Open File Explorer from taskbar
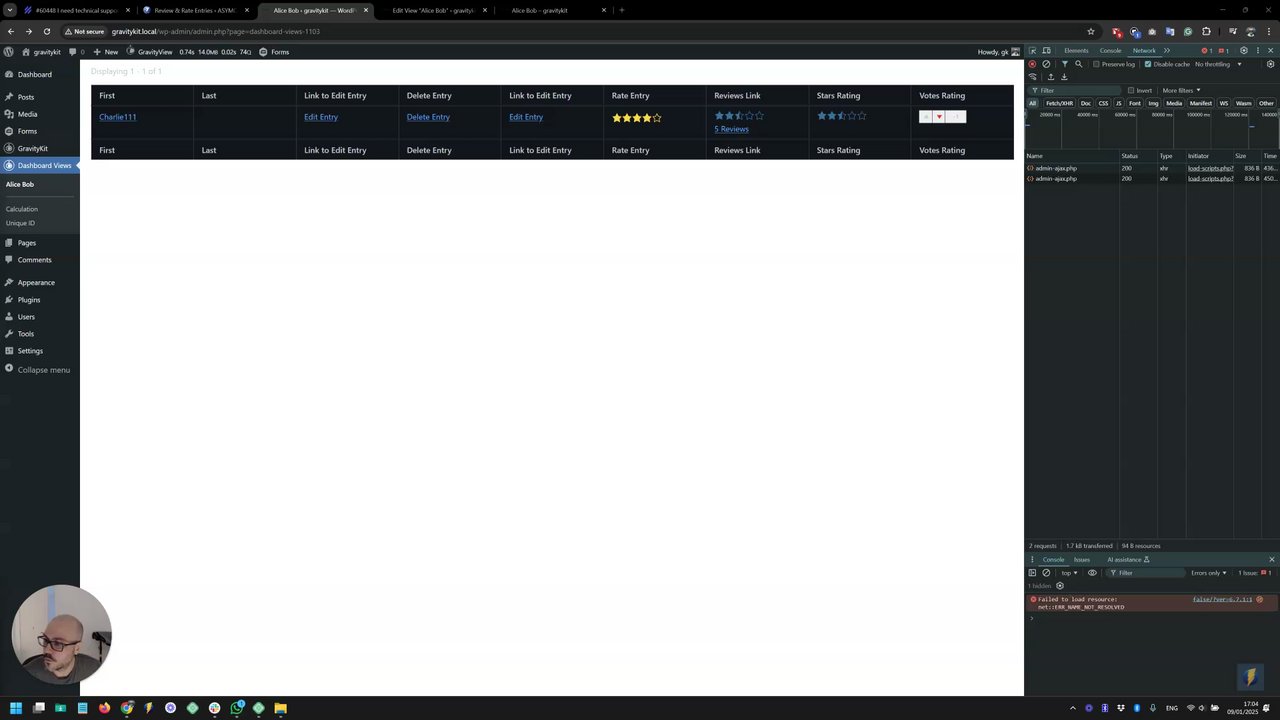Image resolution: width=1280 pixels, height=720 pixels. 281,708
